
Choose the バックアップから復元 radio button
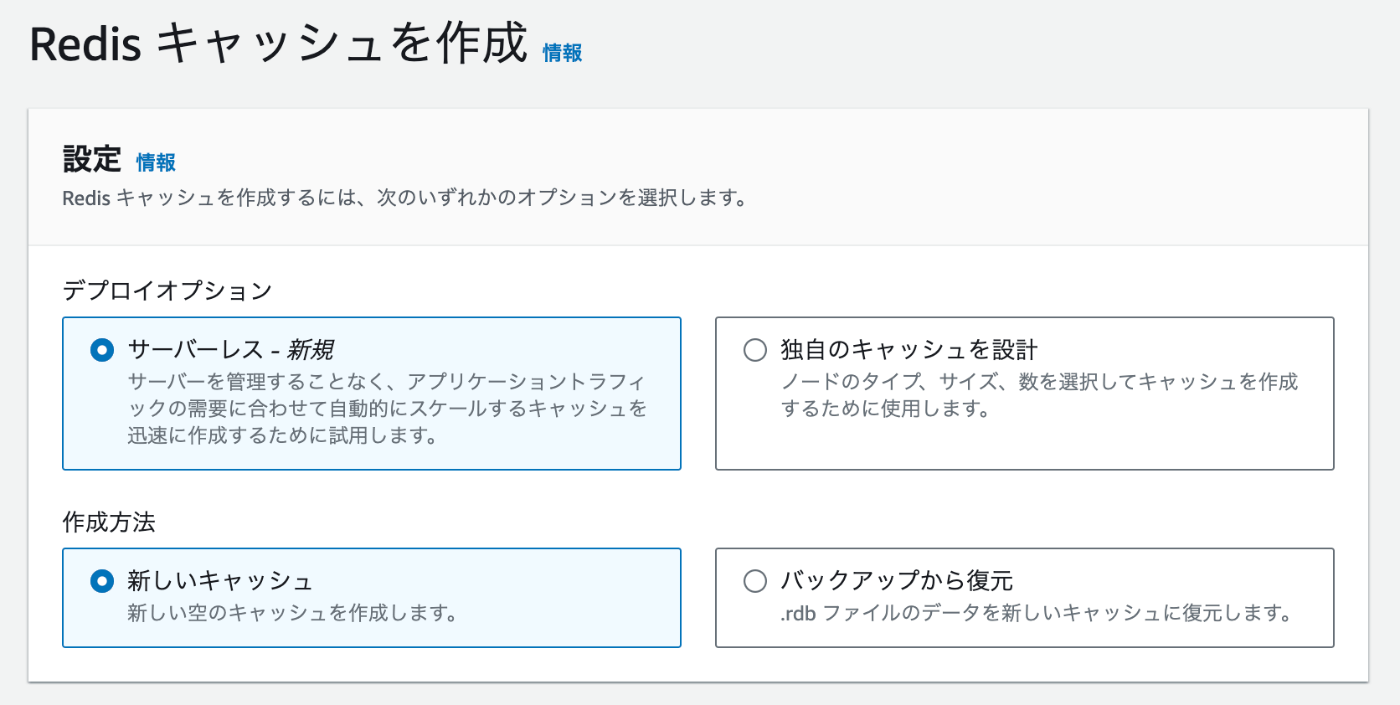pyautogui.click(x=754, y=581)
